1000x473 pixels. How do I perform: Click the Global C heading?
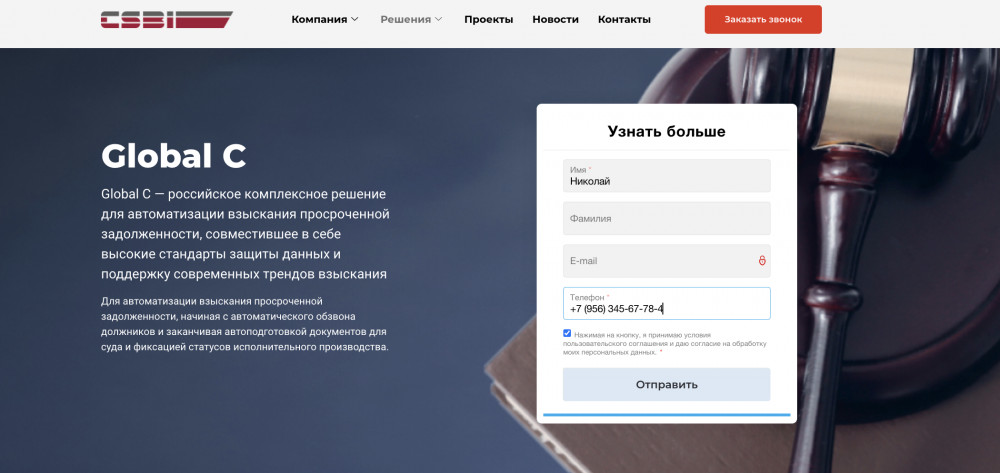(173, 156)
